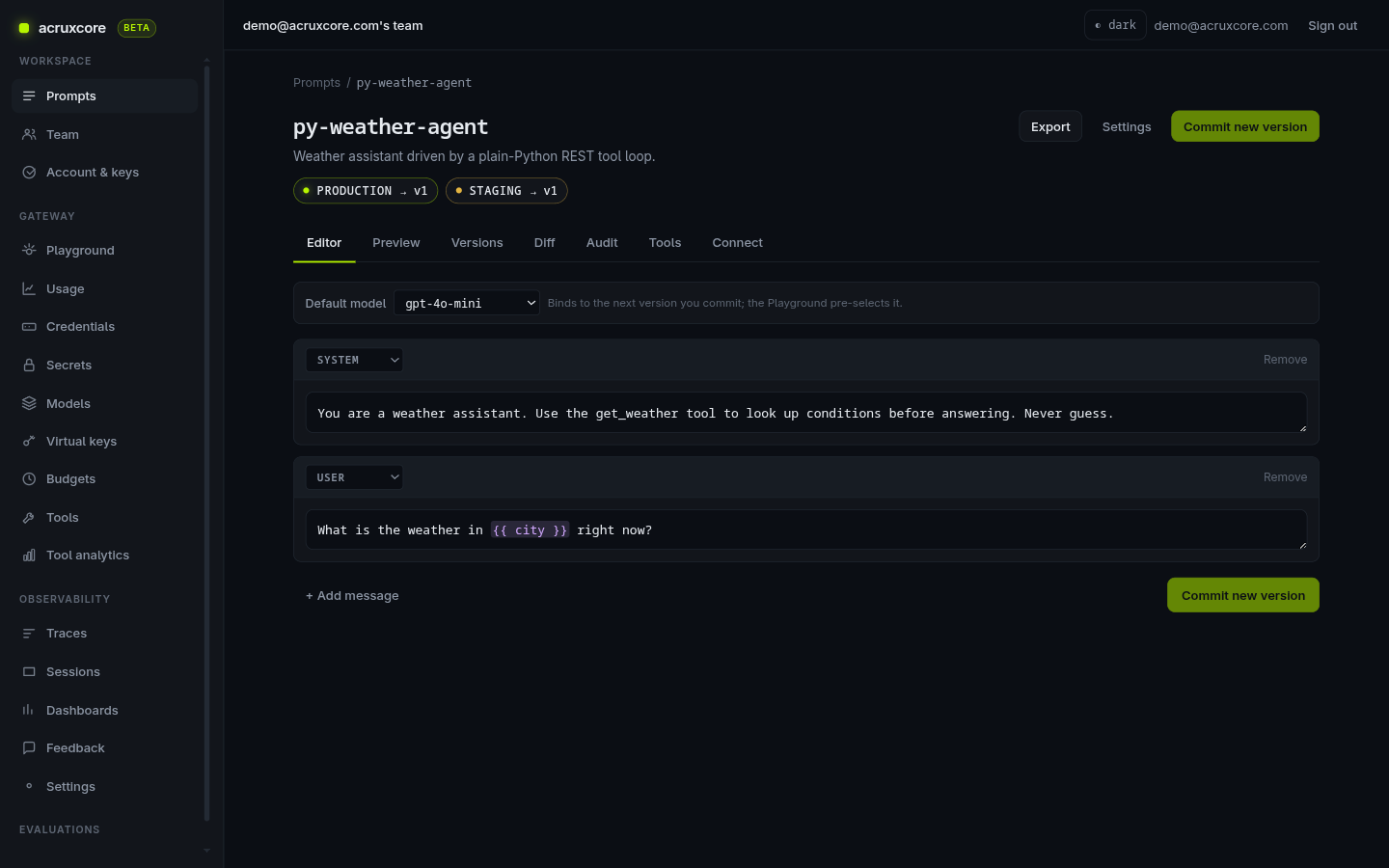Click the Dashboards bars icon
The height and width of the screenshot is (868, 1389).
click(x=29, y=710)
